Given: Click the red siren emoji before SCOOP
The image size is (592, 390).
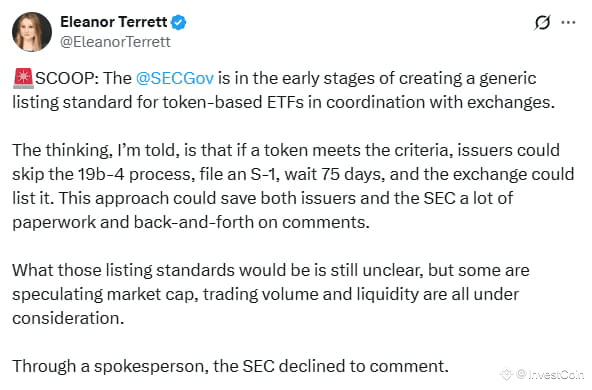Looking at the screenshot, I should coord(23,79).
